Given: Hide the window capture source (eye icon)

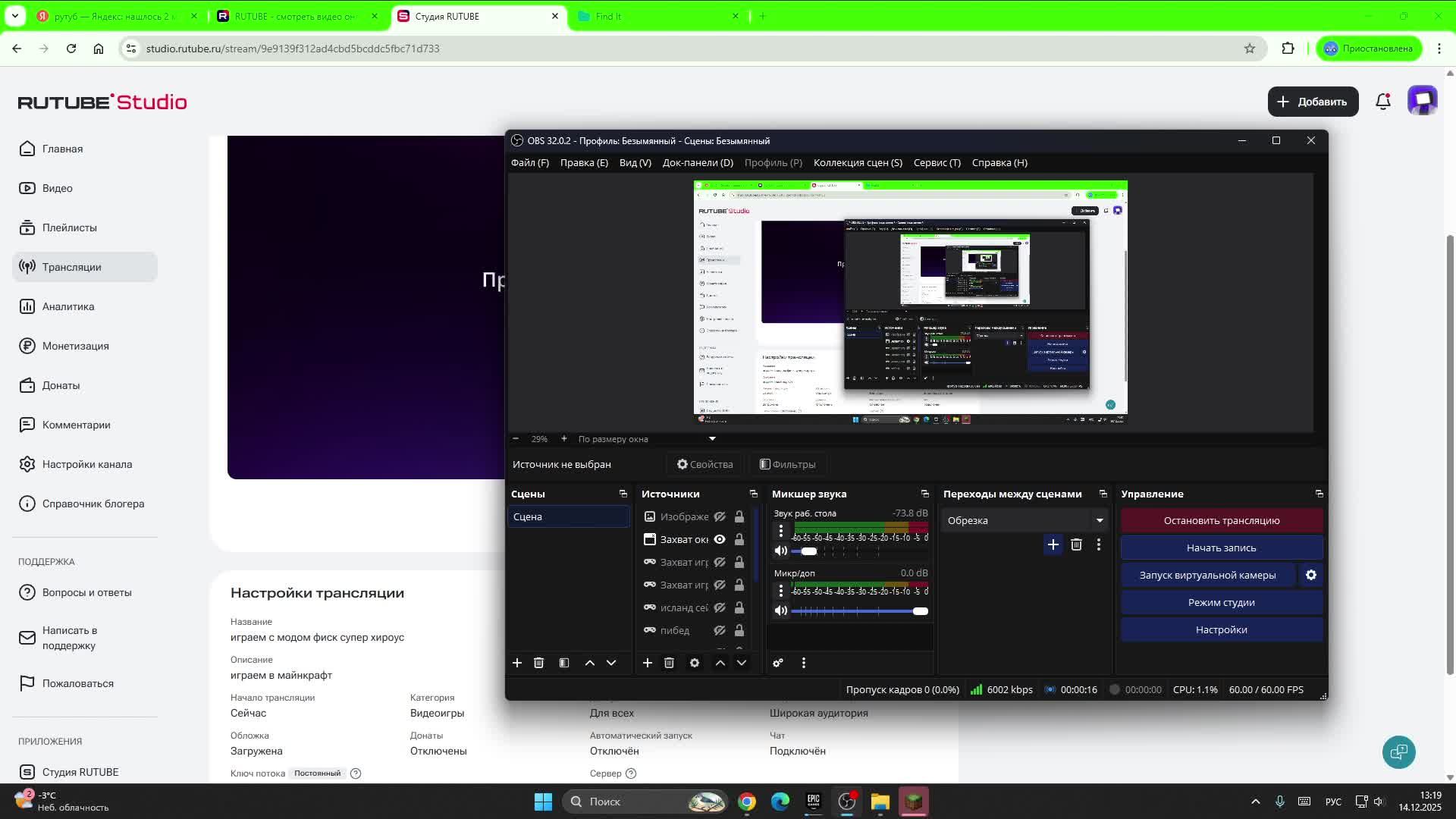Looking at the screenshot, I should pyautogui.click(x=719, y=539).
